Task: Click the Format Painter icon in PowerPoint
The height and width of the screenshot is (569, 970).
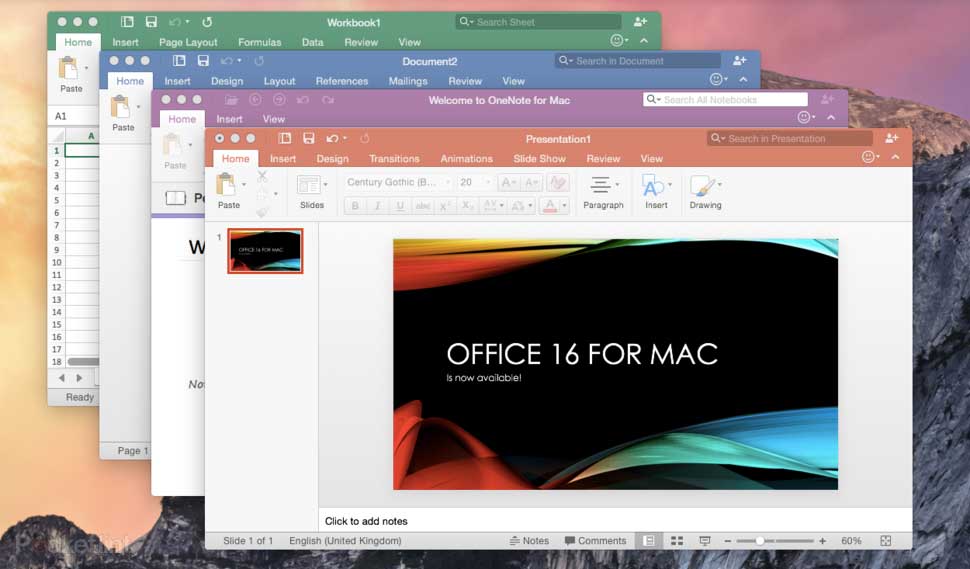Action: point(262,212)
